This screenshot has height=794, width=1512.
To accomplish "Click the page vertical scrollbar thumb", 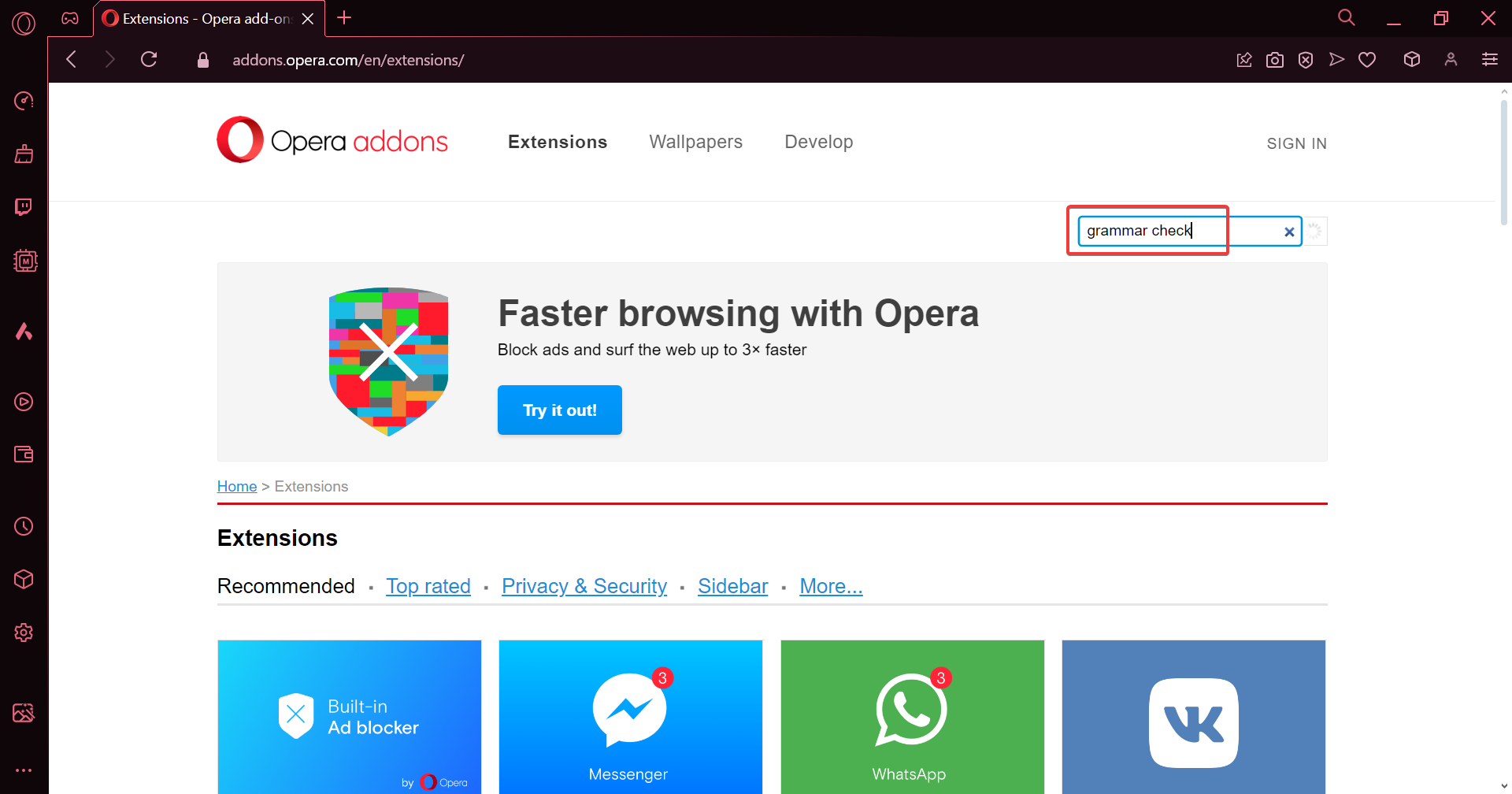I will click(x=1503, y=161).
